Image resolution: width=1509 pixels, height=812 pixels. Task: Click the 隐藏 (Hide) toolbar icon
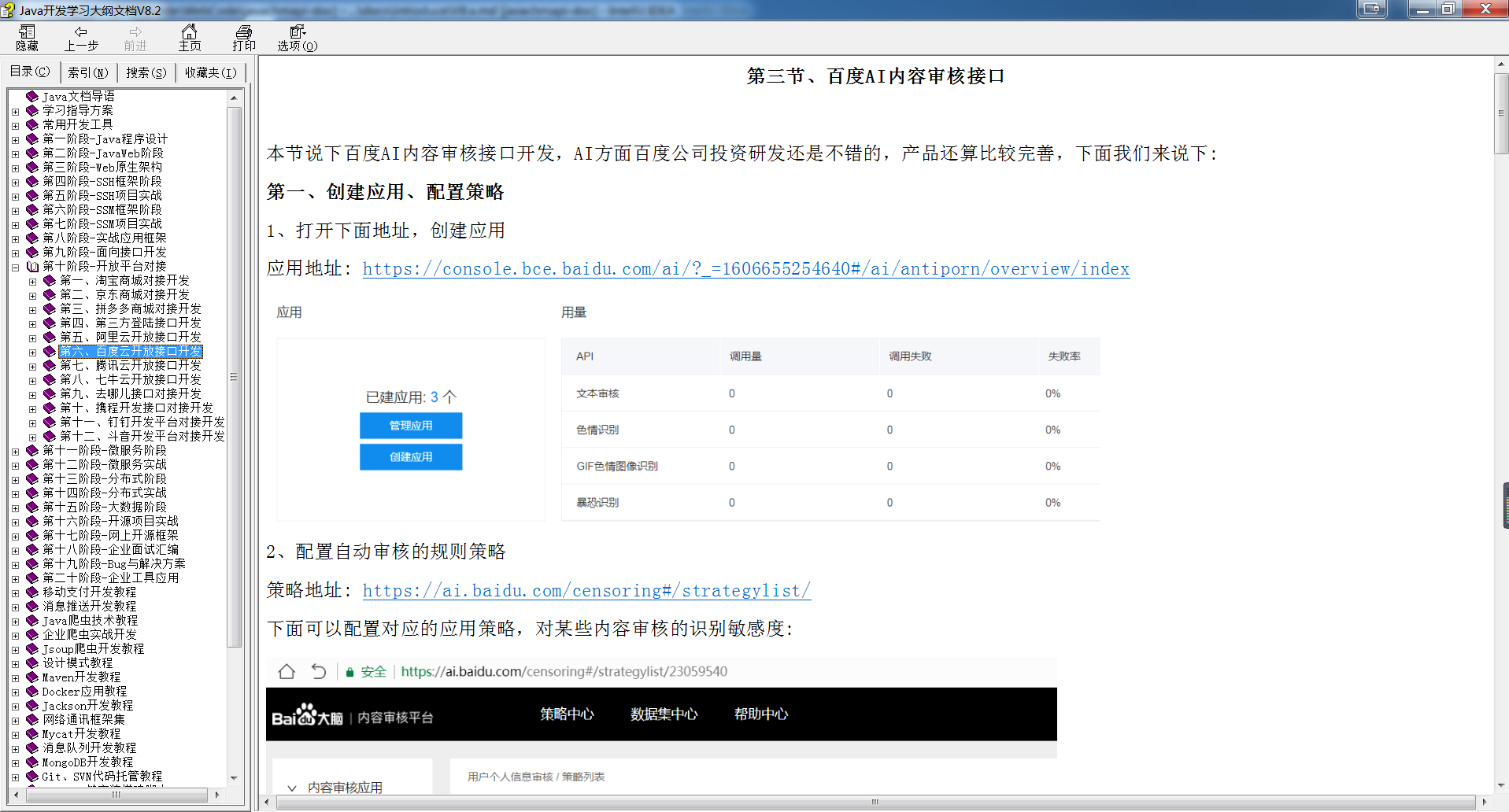point(27,38)
